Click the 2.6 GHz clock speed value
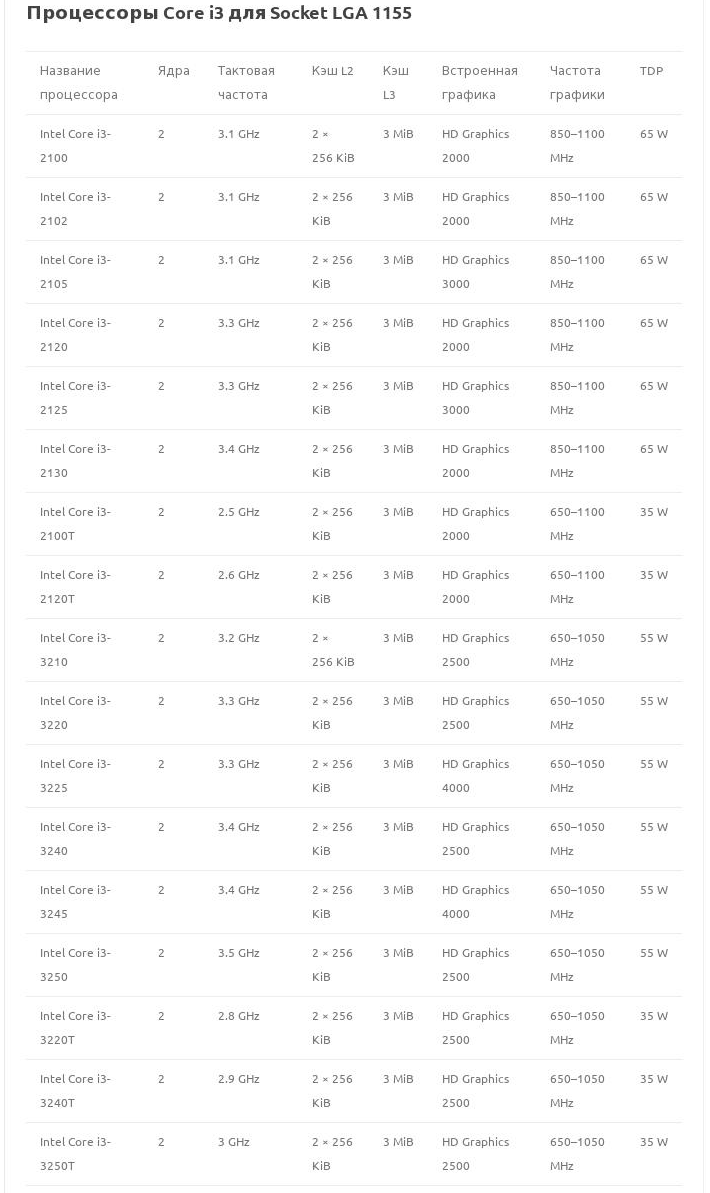 click(238, 575)
